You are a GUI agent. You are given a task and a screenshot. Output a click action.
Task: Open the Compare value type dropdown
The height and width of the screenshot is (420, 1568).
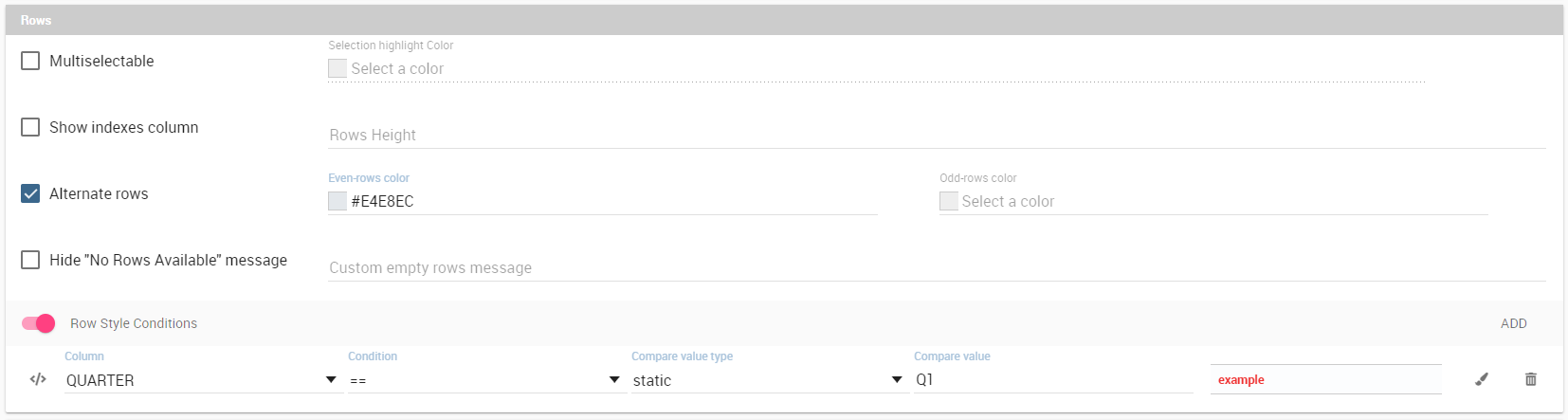pos(768,380)
